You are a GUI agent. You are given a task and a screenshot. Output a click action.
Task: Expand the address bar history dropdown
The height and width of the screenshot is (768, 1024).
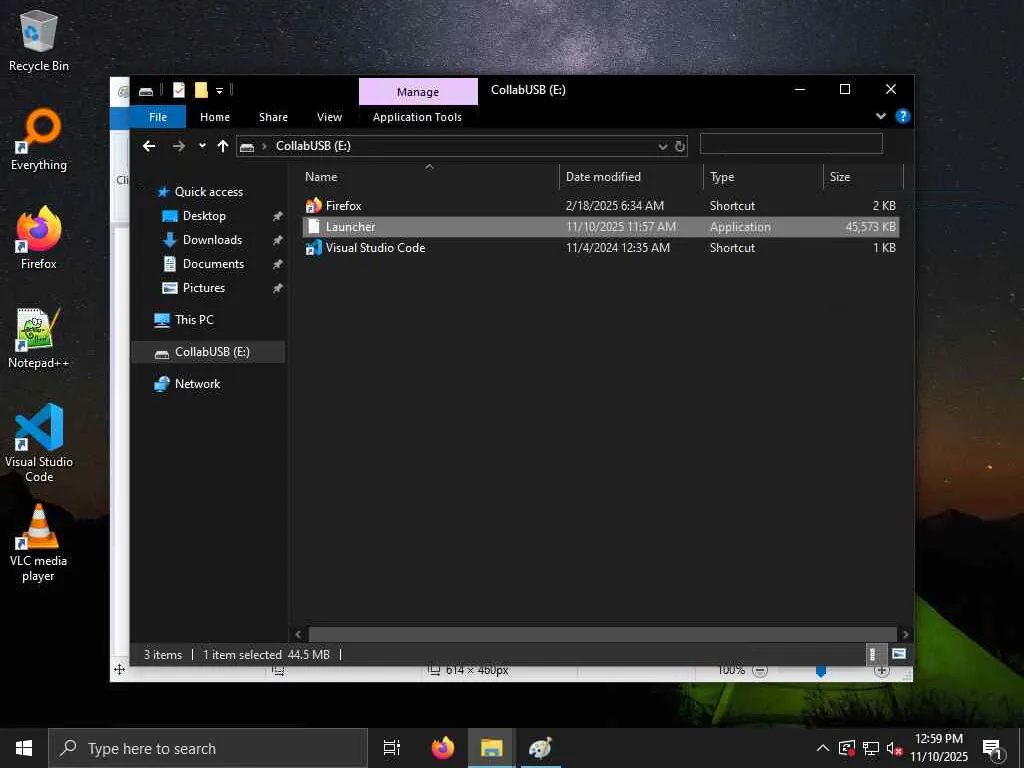(663, 146)
